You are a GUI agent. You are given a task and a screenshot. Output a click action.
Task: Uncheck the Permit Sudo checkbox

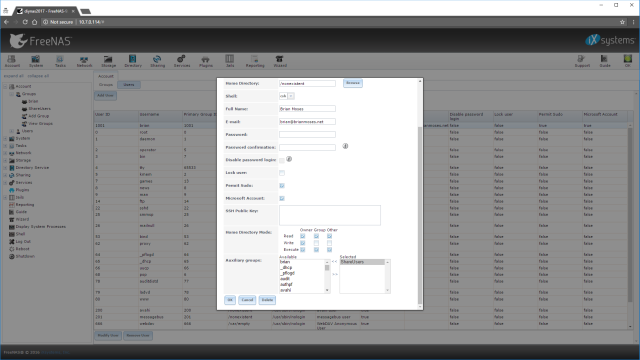(x=282, y=186)
